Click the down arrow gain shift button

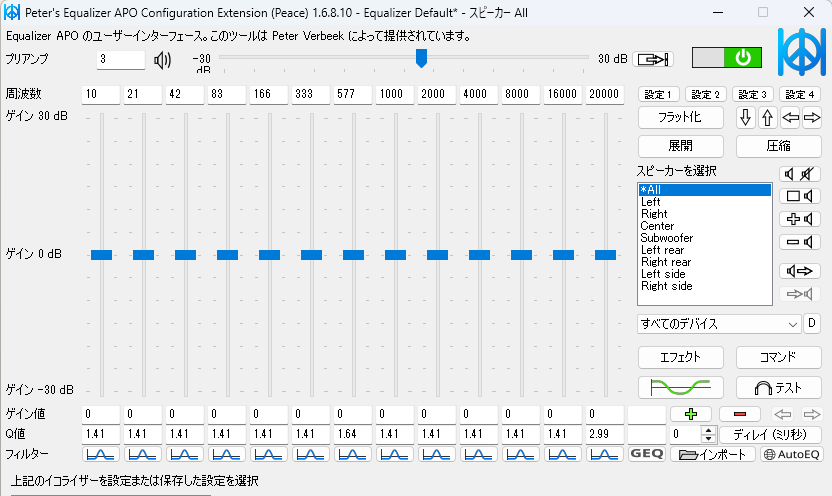[x=746, y=118]
